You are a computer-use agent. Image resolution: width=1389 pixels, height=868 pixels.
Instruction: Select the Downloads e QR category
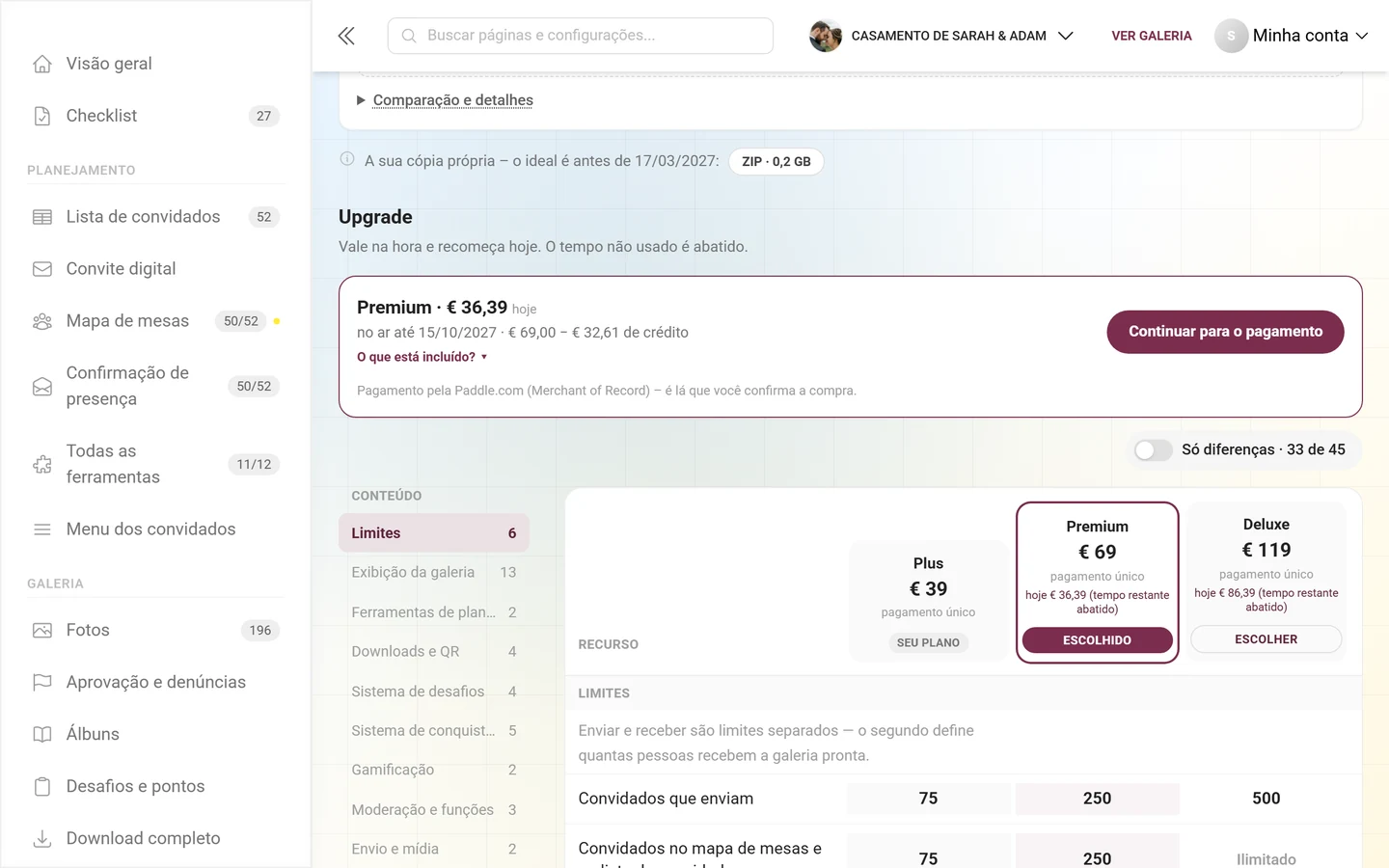[x=434, y=652]
